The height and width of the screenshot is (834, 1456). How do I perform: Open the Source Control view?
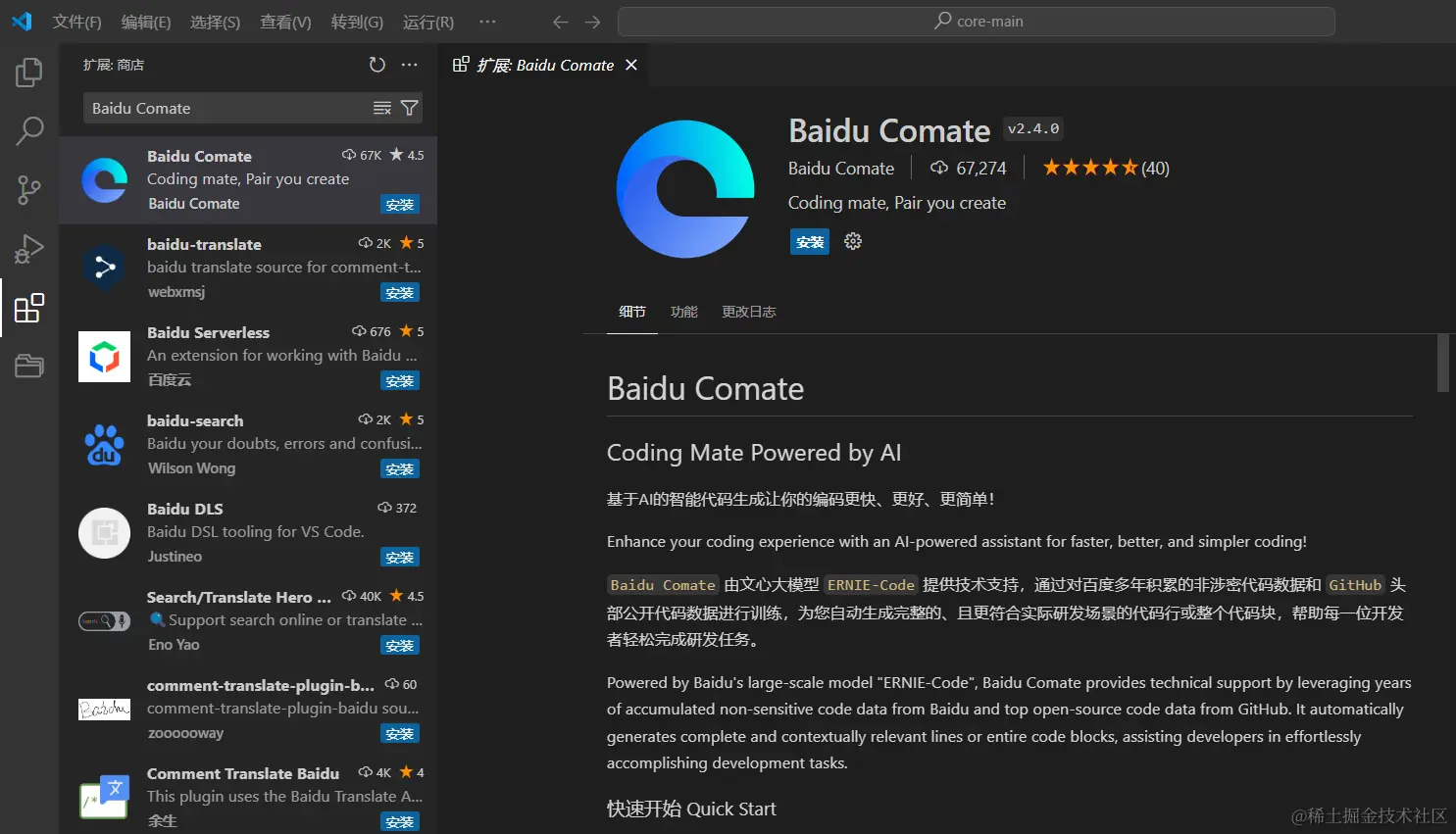(x=29, y=190)
